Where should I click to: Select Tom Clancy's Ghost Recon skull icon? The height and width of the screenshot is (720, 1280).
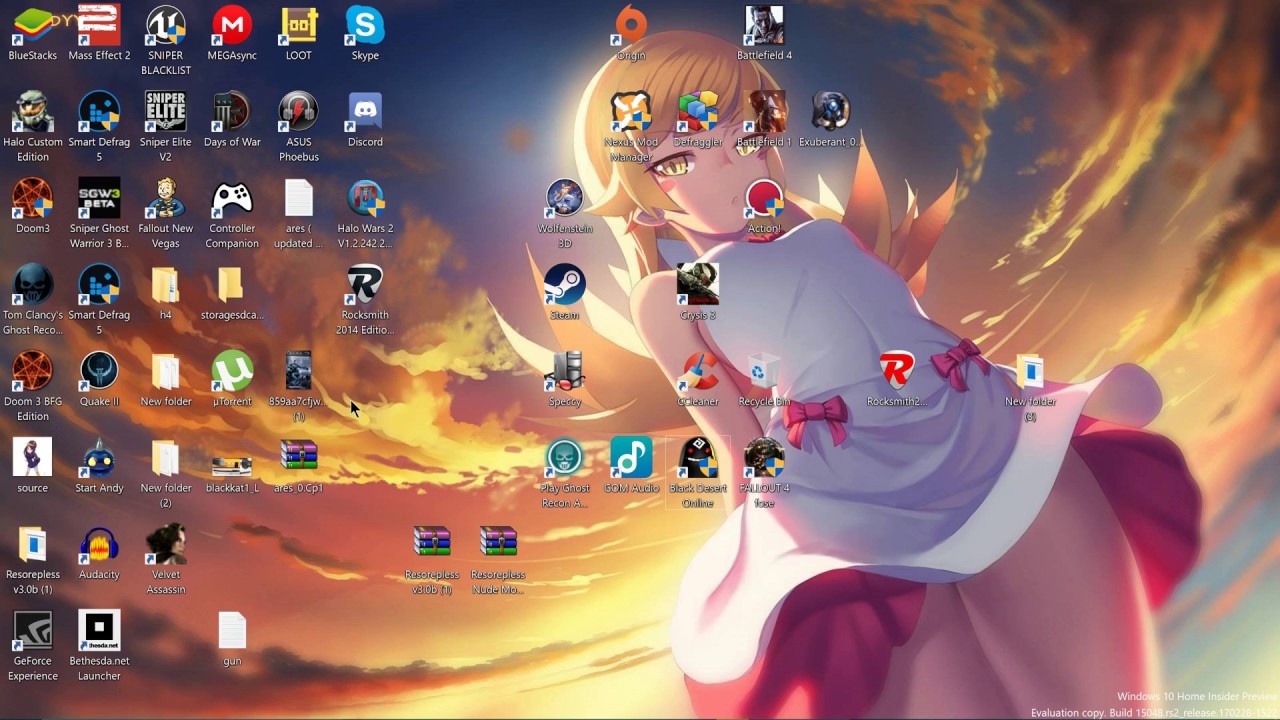pyautogui.click(x=32, y=285)
